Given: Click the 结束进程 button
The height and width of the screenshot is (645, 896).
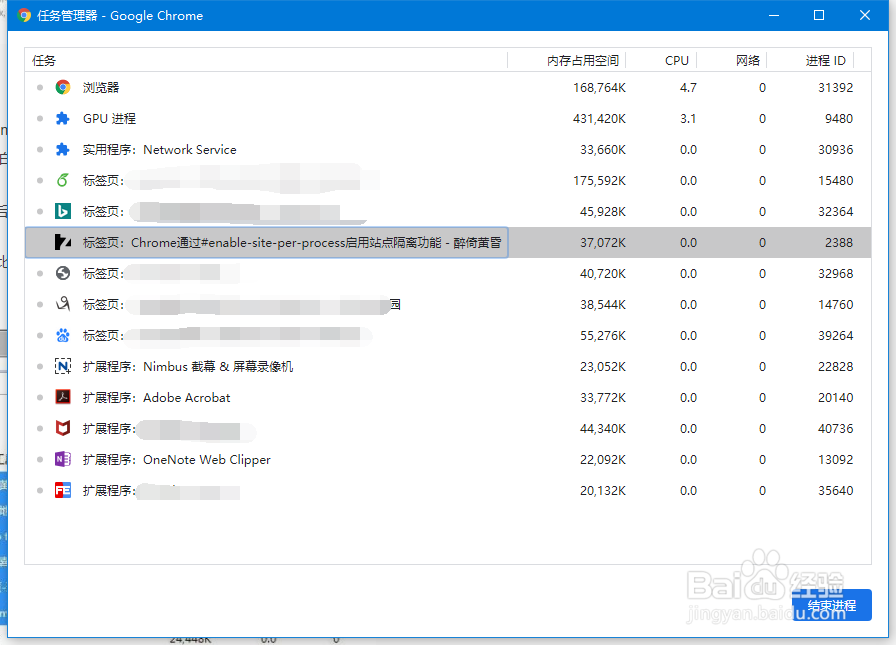Looking at the screenshot, I should click(x=832, y=605).
